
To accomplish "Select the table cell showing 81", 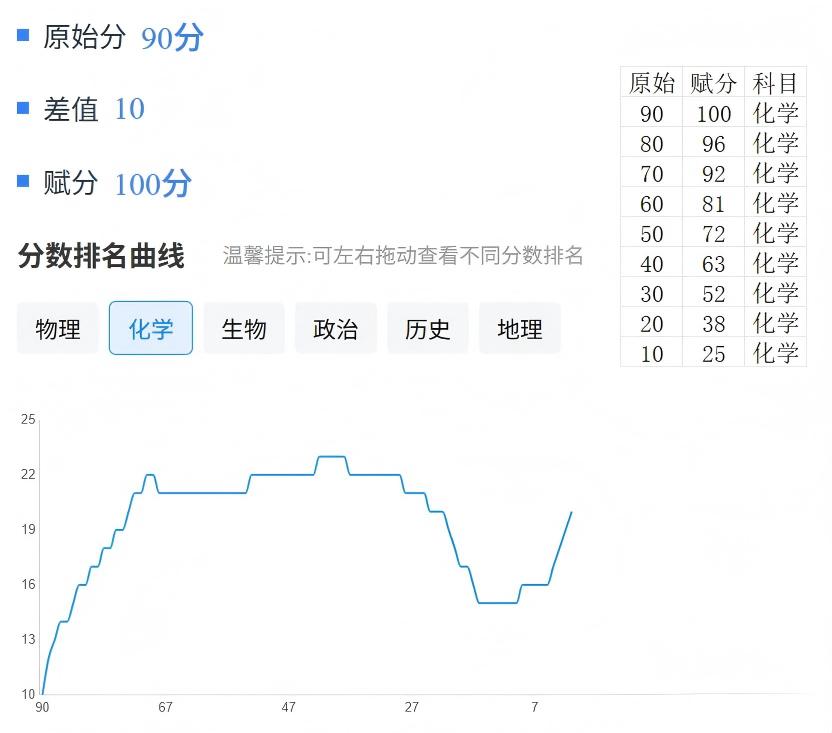I will 713,204.
